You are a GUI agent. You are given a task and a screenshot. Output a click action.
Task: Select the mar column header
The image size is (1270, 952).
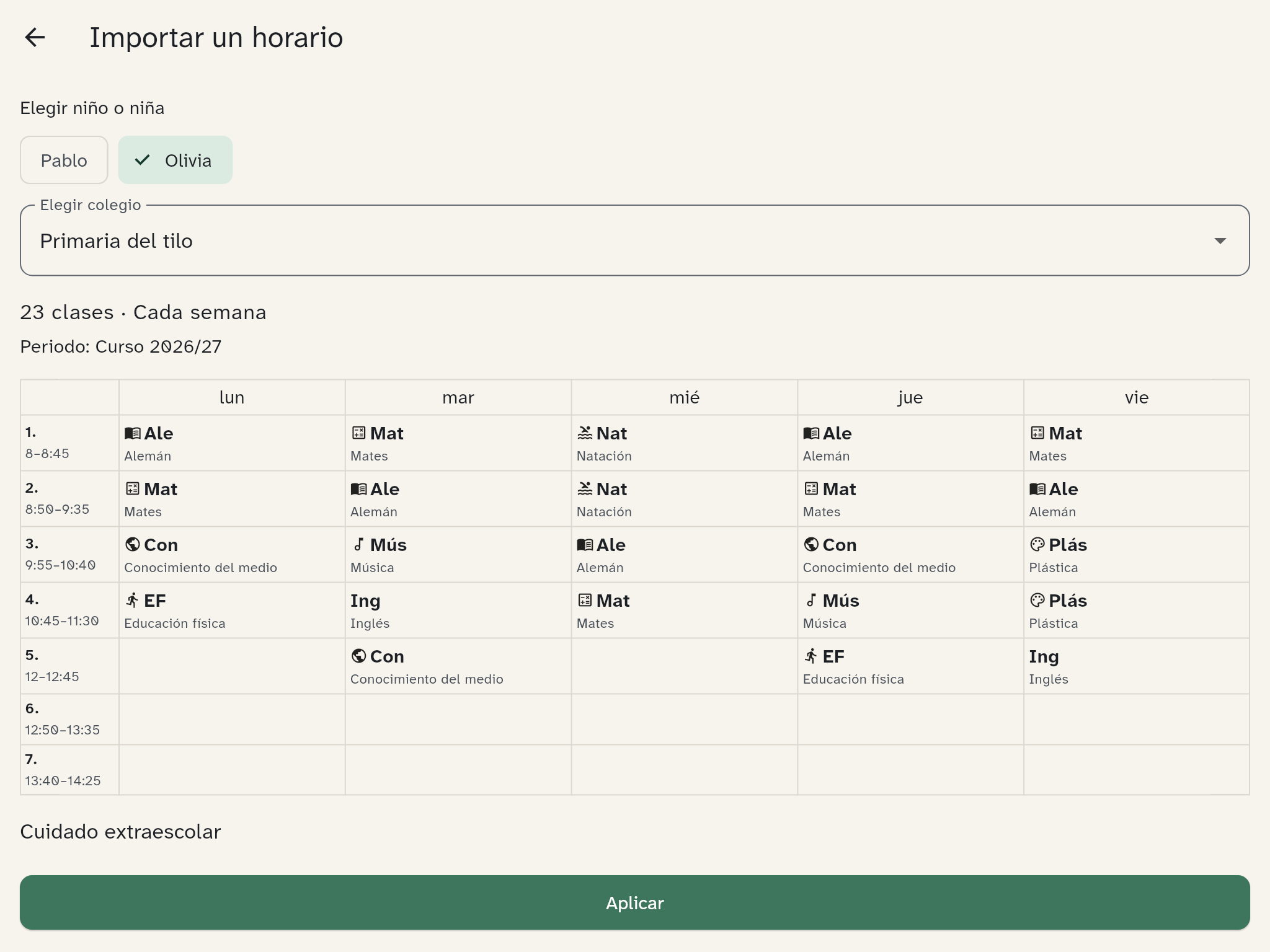tap(458, 397)
